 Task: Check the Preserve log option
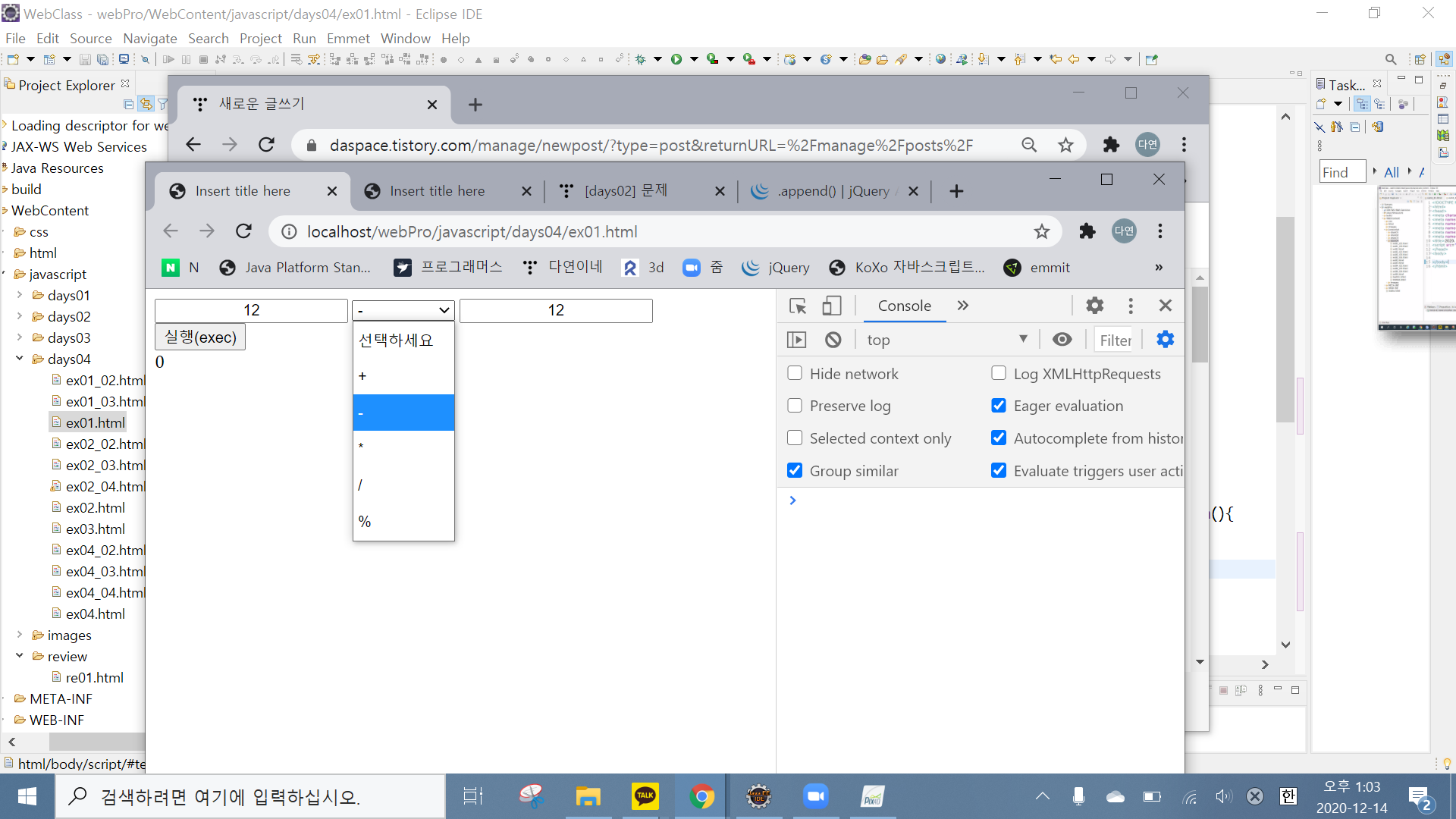point(795,406)
